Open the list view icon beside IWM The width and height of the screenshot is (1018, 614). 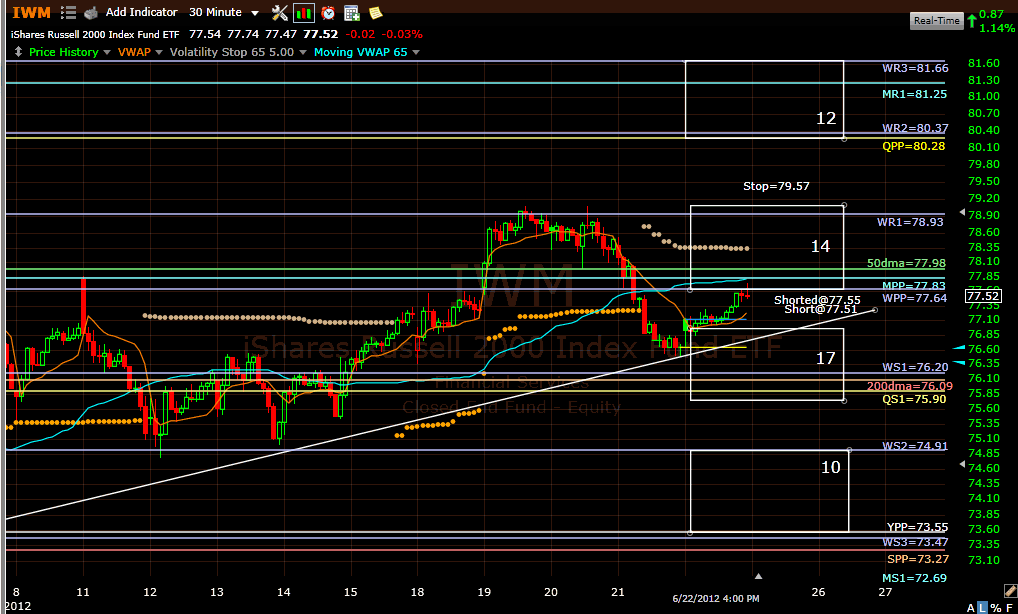68,12
